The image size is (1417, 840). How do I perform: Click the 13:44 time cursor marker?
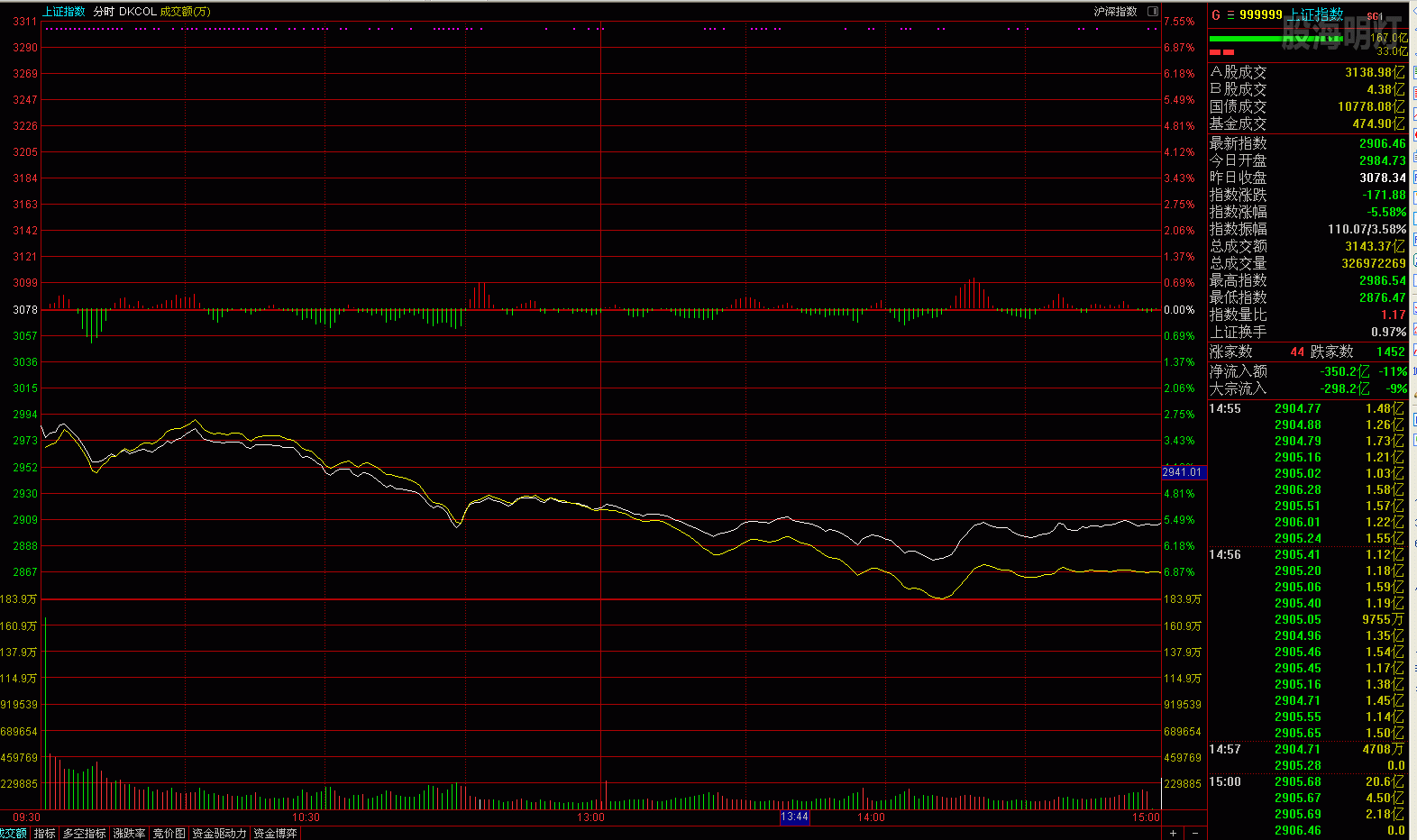tap(794, 817)
